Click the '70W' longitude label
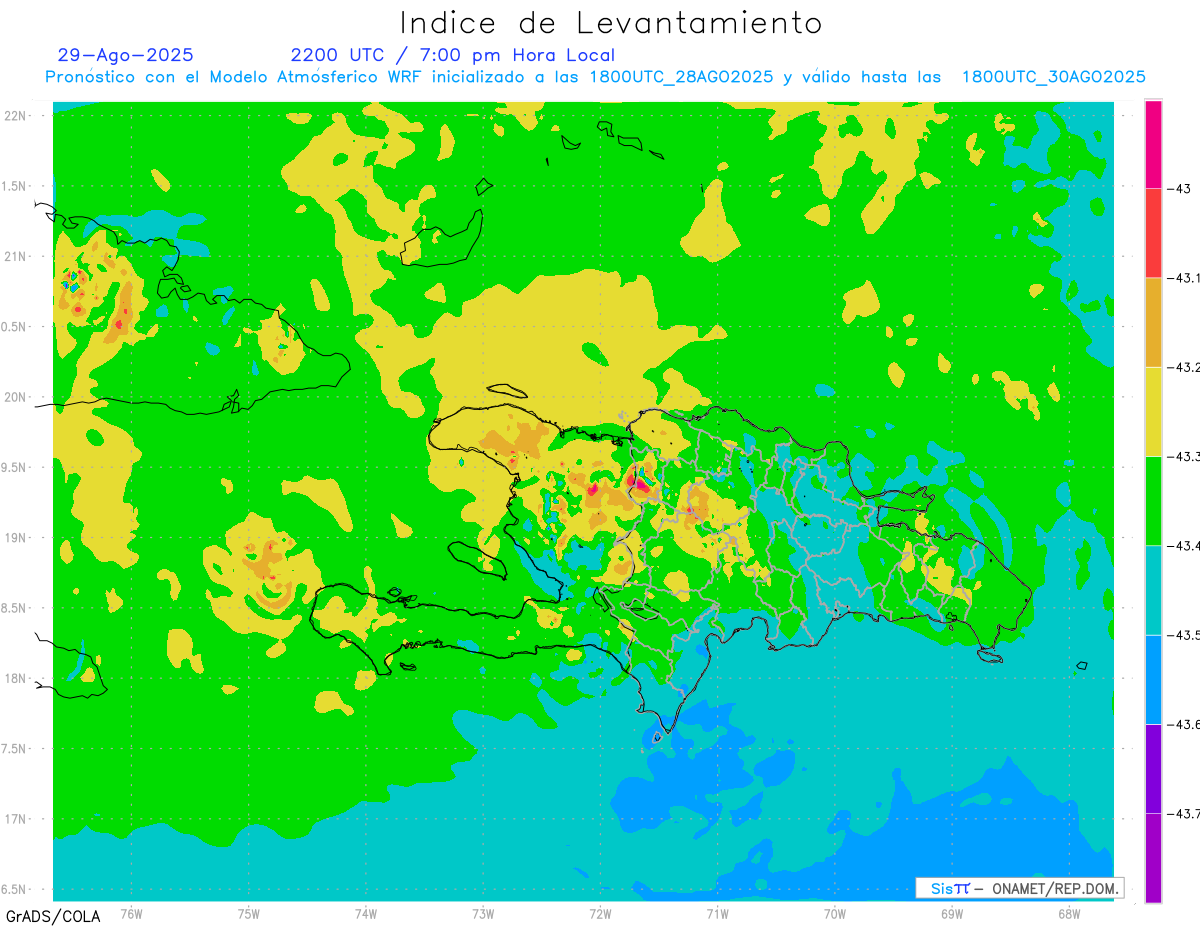The image size is (1200, 927). 835,912
